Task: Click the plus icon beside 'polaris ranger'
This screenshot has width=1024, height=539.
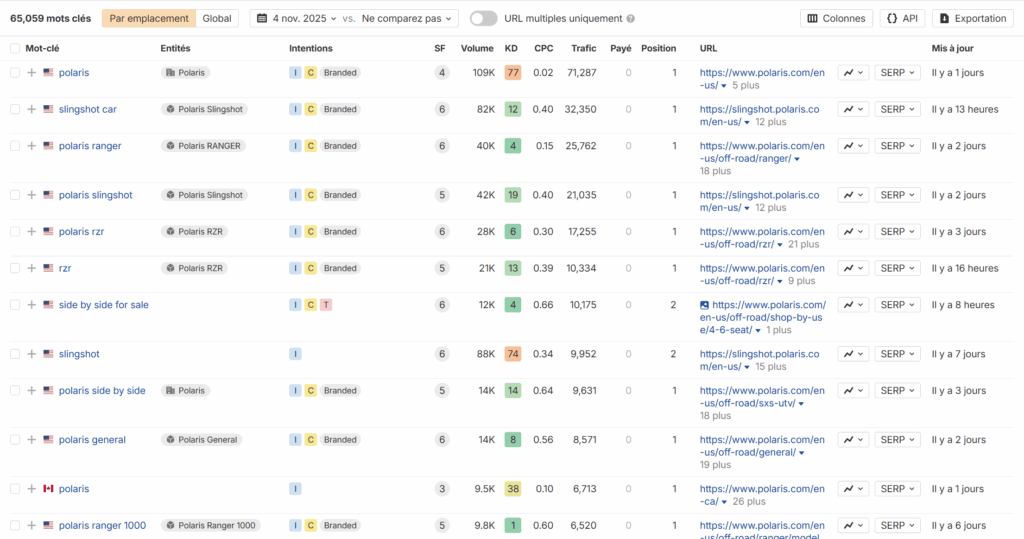Action: pyautogui.click(x=31, y=146)
